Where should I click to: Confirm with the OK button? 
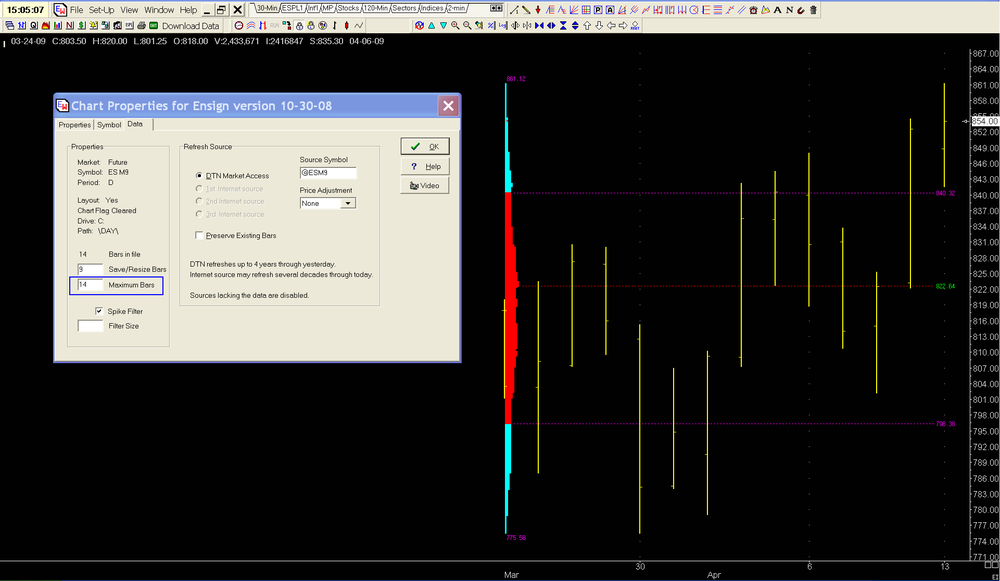tap(425, 147)
